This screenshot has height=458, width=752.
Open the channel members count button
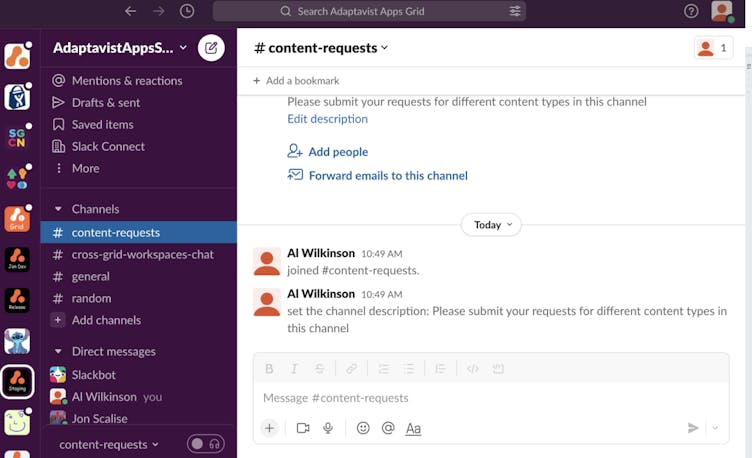(x=713, y=48)
